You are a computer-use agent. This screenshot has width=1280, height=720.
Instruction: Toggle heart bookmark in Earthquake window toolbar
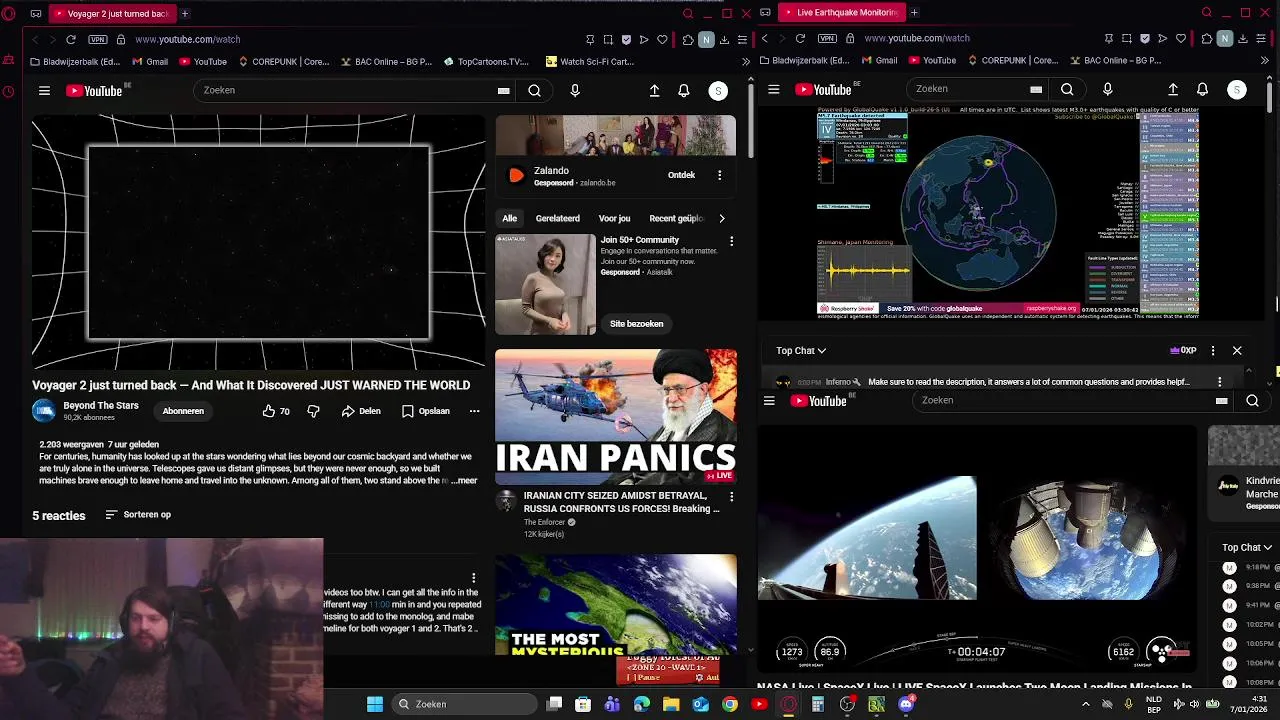click(x=1181, y=38)
